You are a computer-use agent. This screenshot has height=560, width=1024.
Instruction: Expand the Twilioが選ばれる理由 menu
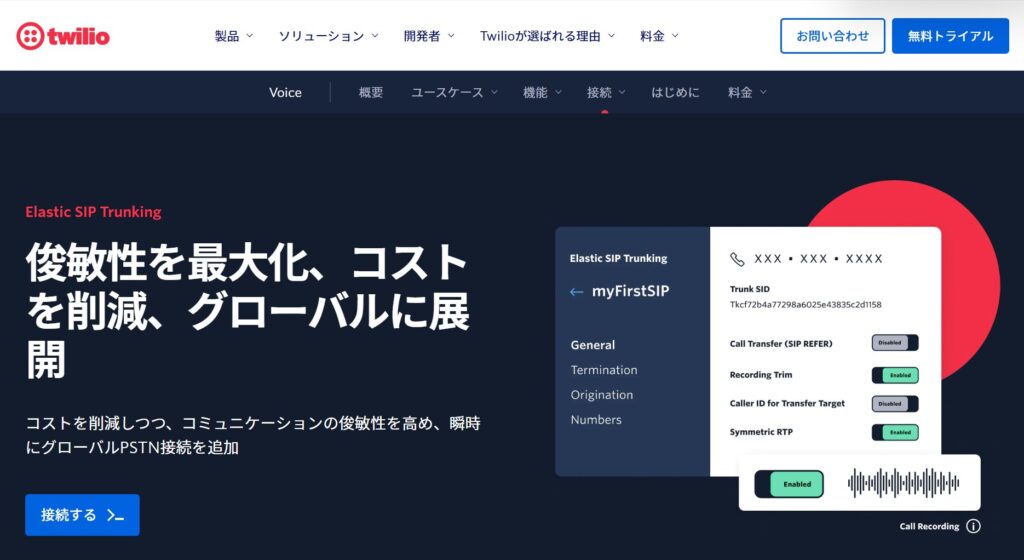(547, 36)
